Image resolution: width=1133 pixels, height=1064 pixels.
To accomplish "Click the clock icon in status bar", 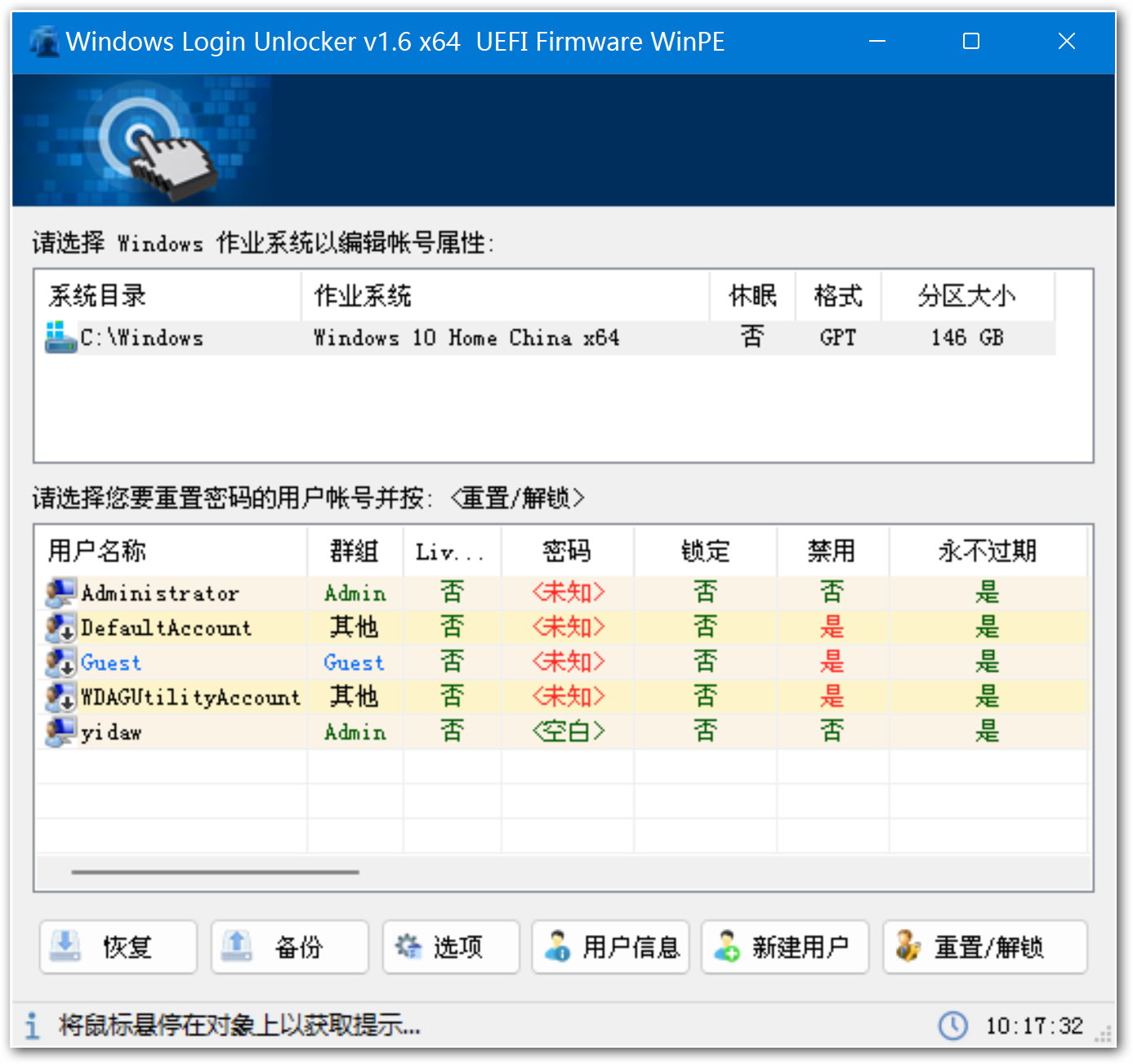I will pyautogui.click(x=952, y=1026).
